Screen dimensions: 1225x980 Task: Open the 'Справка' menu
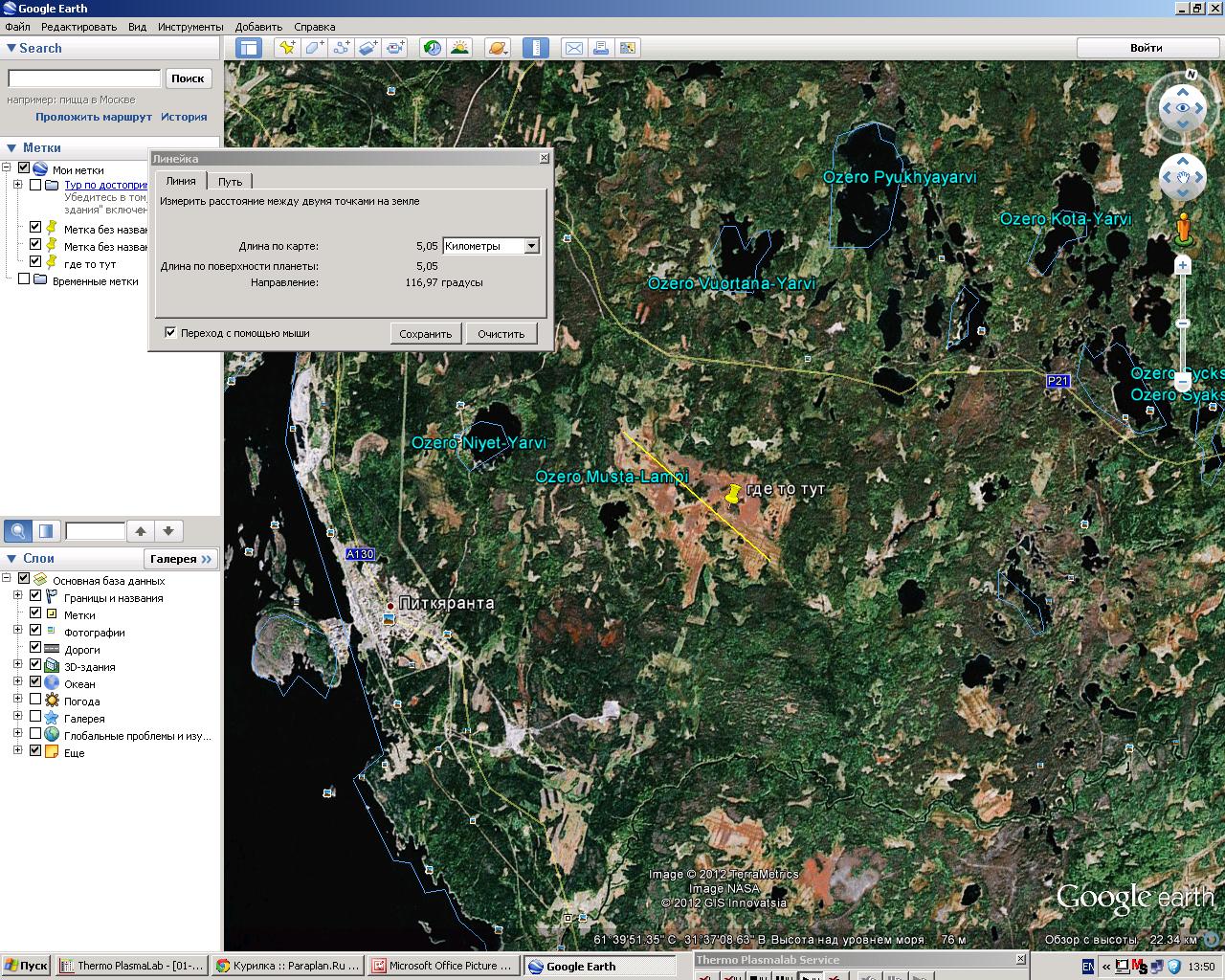tap(314, 27)
